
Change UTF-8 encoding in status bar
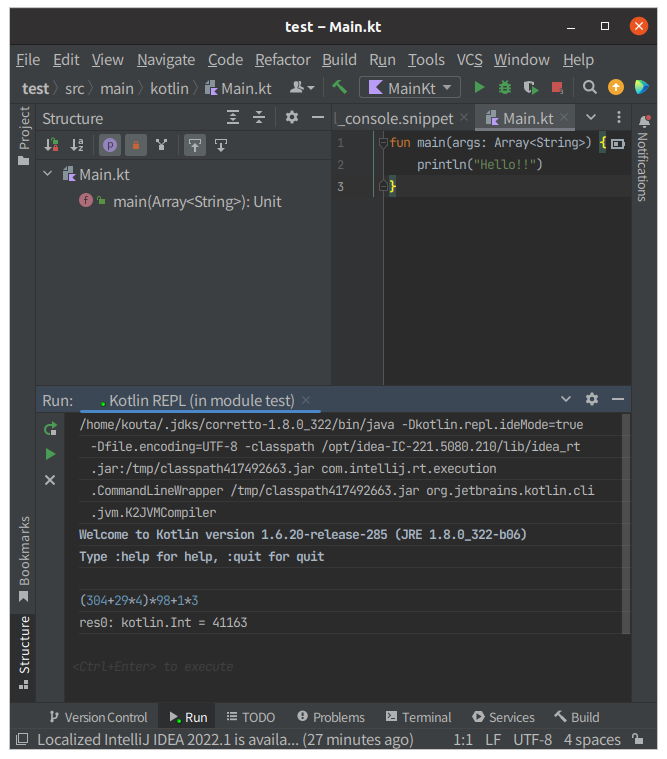[x=532, y=740]
